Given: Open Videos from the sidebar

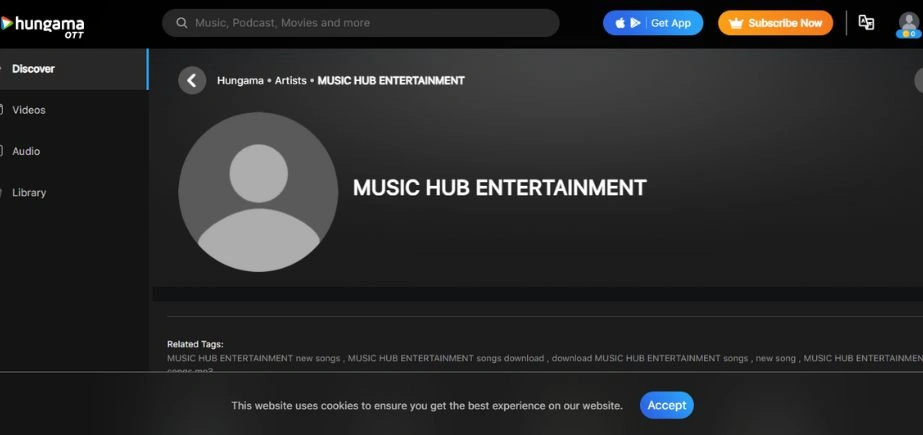Looking at the screenshot, I should click(x=29, y=110).
